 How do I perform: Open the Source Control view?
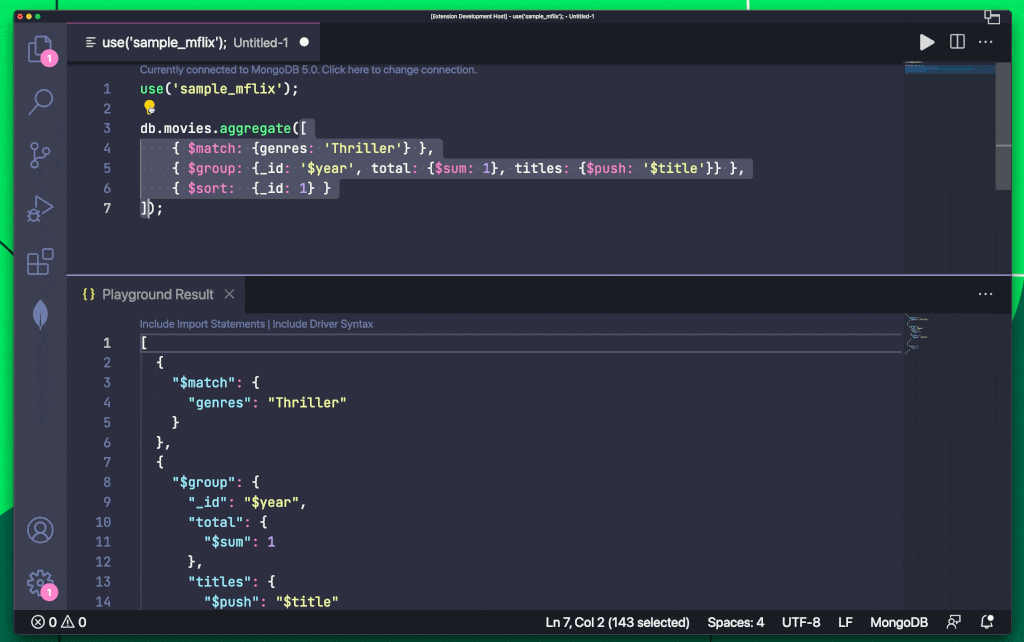(x=40, y=155)
